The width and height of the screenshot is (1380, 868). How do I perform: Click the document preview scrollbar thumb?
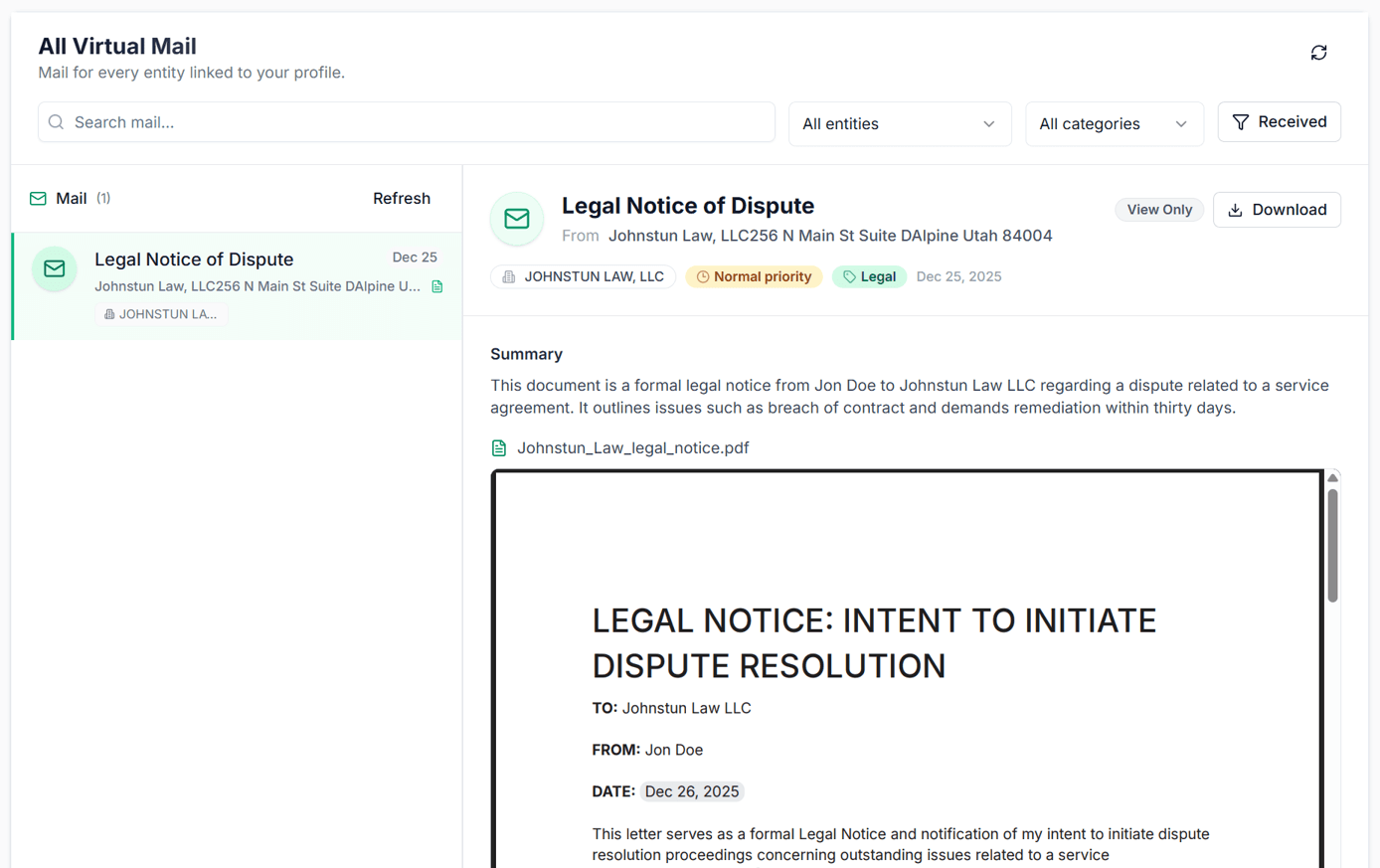(x=1332, y=545)
